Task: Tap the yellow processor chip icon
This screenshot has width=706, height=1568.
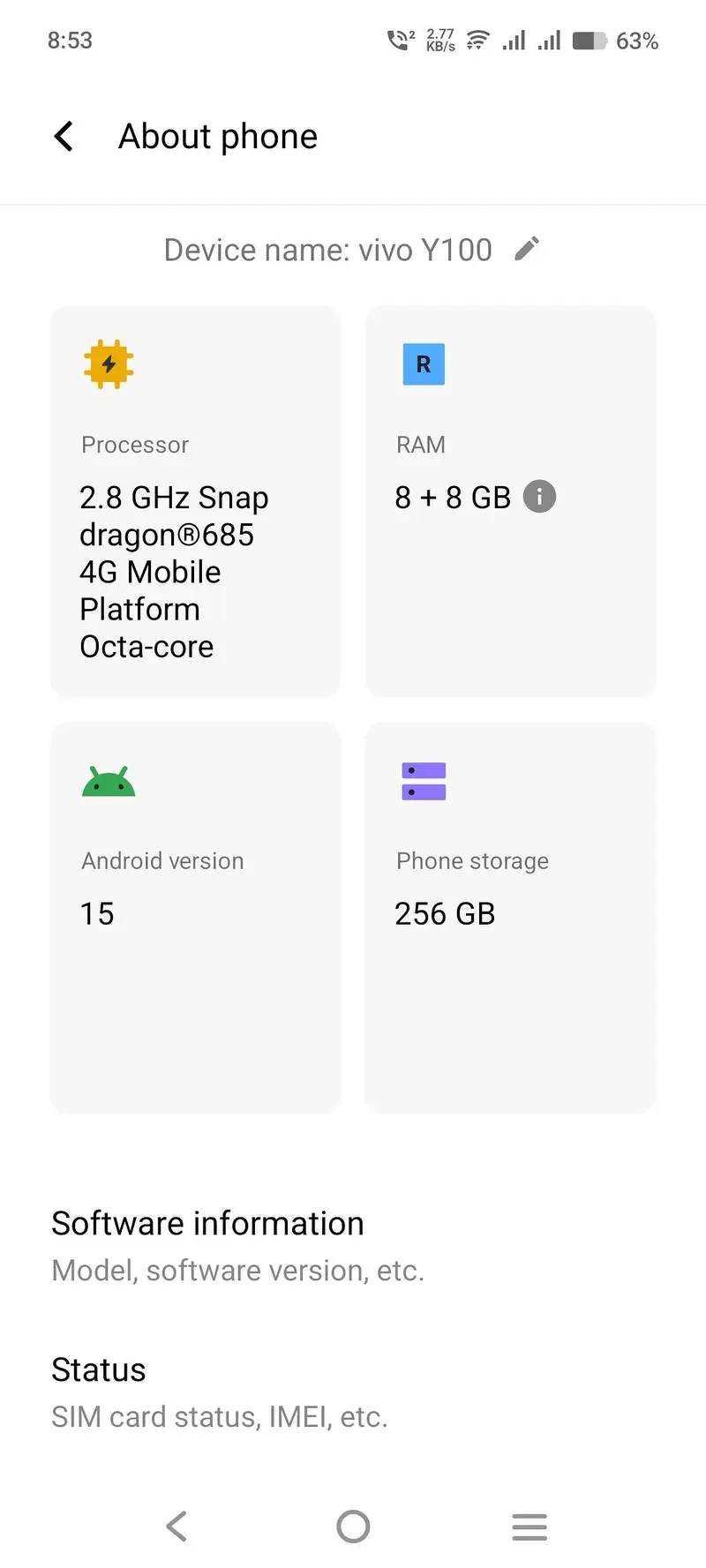Action: point(109,364)
